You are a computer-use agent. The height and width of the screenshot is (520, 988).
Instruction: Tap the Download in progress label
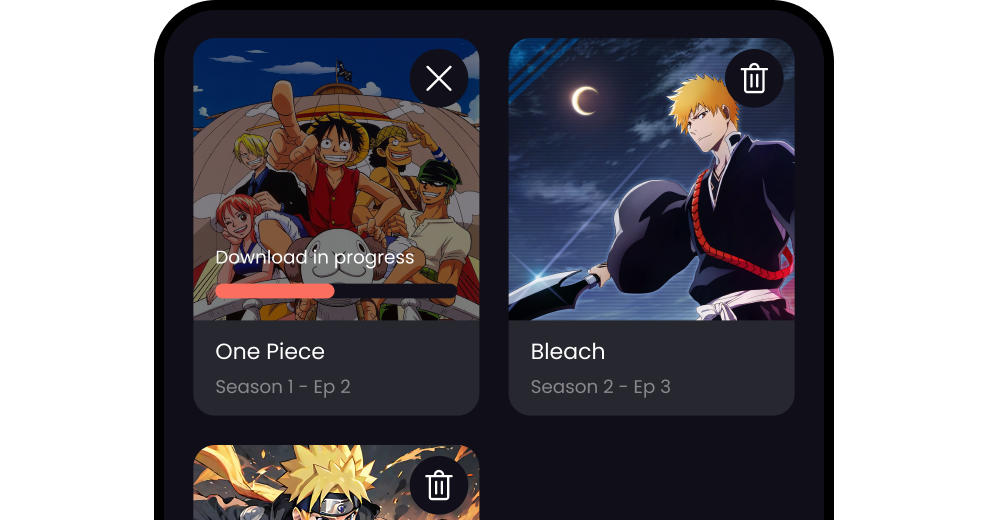click(314, 257)
